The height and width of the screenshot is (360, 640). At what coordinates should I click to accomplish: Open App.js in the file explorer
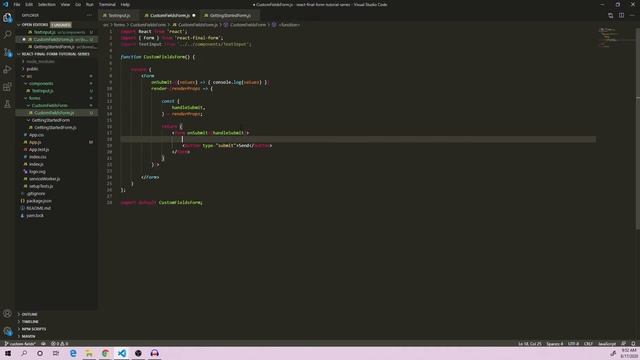[x=35, y=142]
